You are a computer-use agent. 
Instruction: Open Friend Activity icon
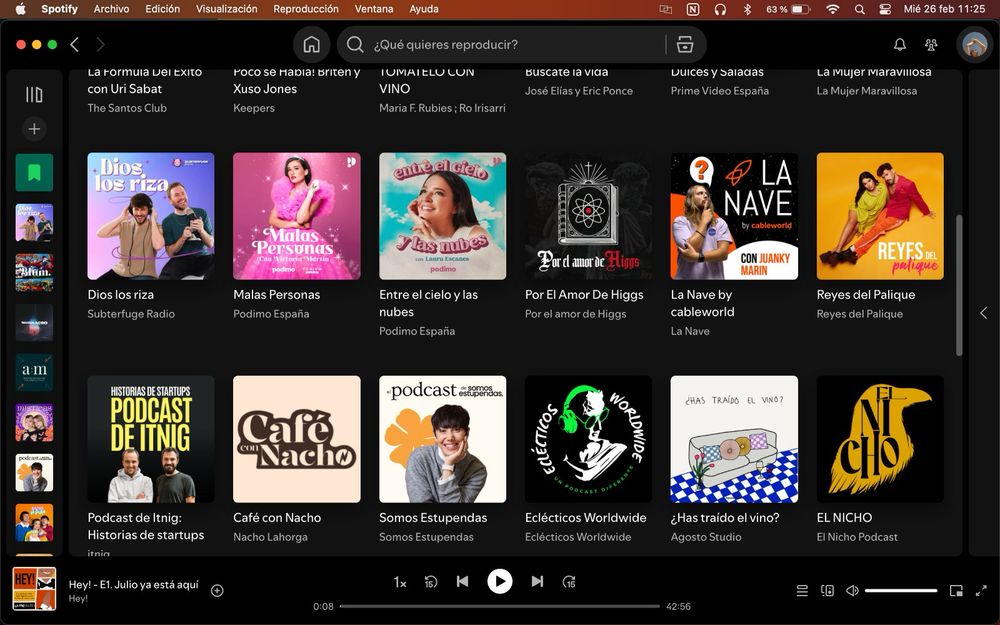(x=931, y=45)
